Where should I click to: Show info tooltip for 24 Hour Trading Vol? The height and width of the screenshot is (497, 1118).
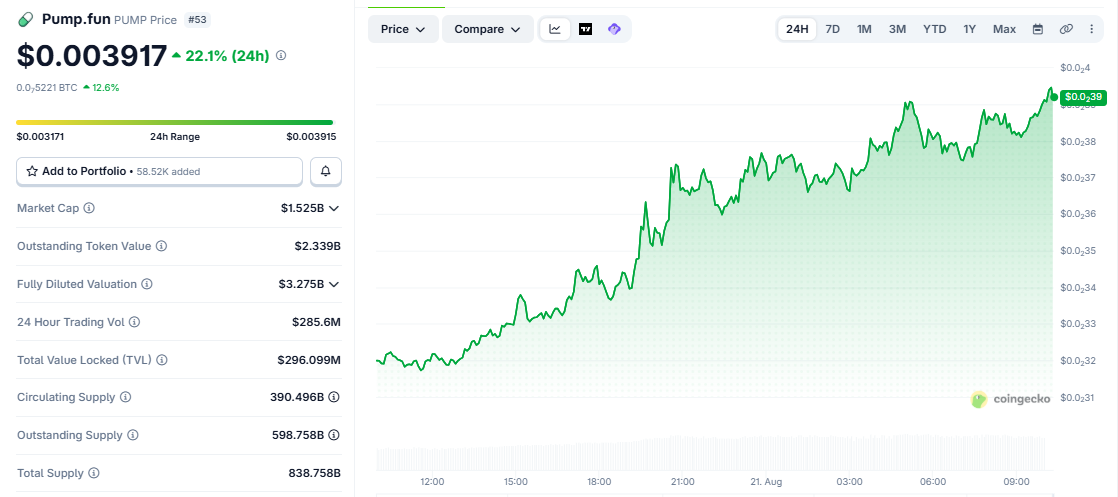pos(135,322)
